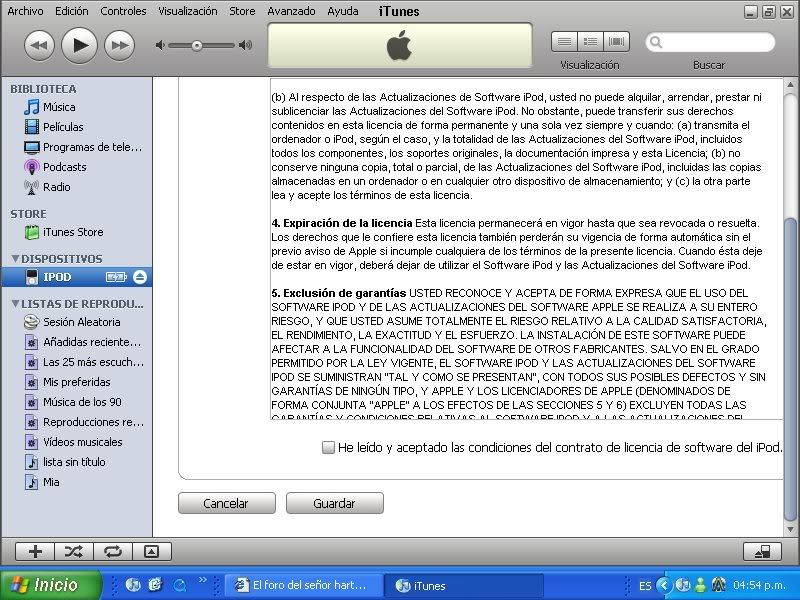The height and width of the screenshot is (600, 800).
Task: Click the scroll down arrow of the scrollbar
Action: (x=790, y=530)
